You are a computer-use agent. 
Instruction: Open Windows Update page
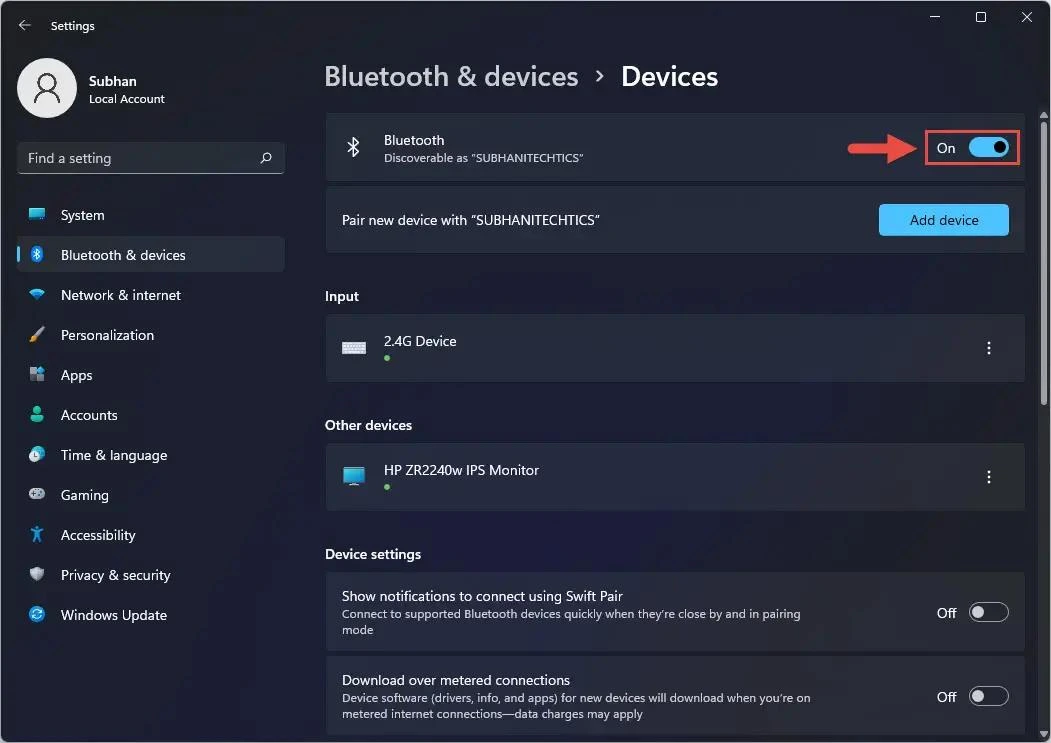(x=151, y=615)
